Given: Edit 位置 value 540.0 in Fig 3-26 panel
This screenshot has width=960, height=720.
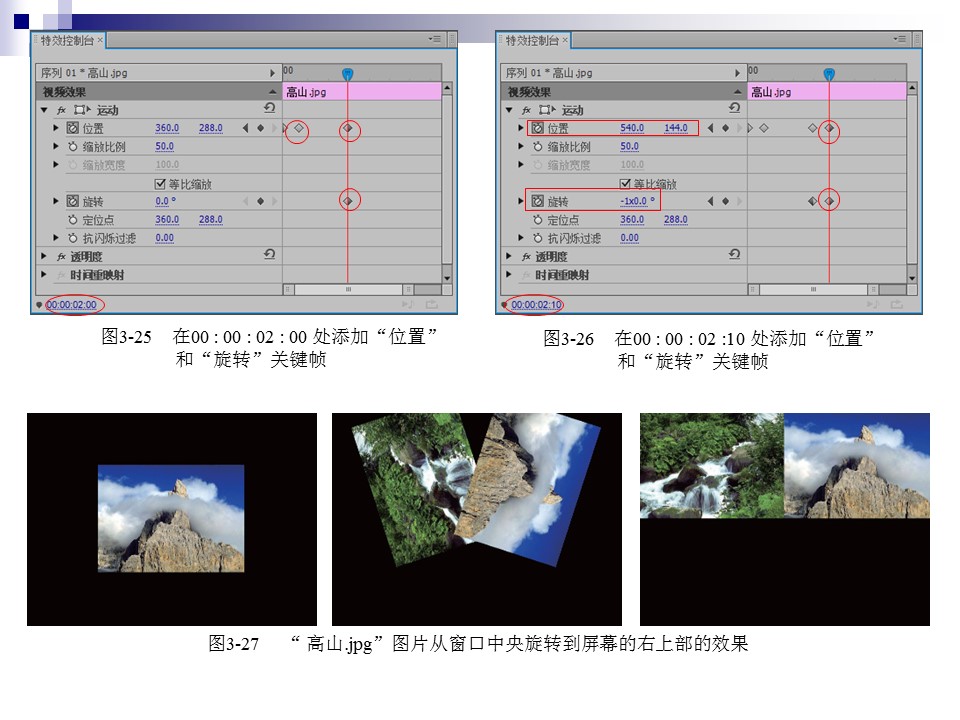Looking at the screenshot, I should [x=632, y=128].
